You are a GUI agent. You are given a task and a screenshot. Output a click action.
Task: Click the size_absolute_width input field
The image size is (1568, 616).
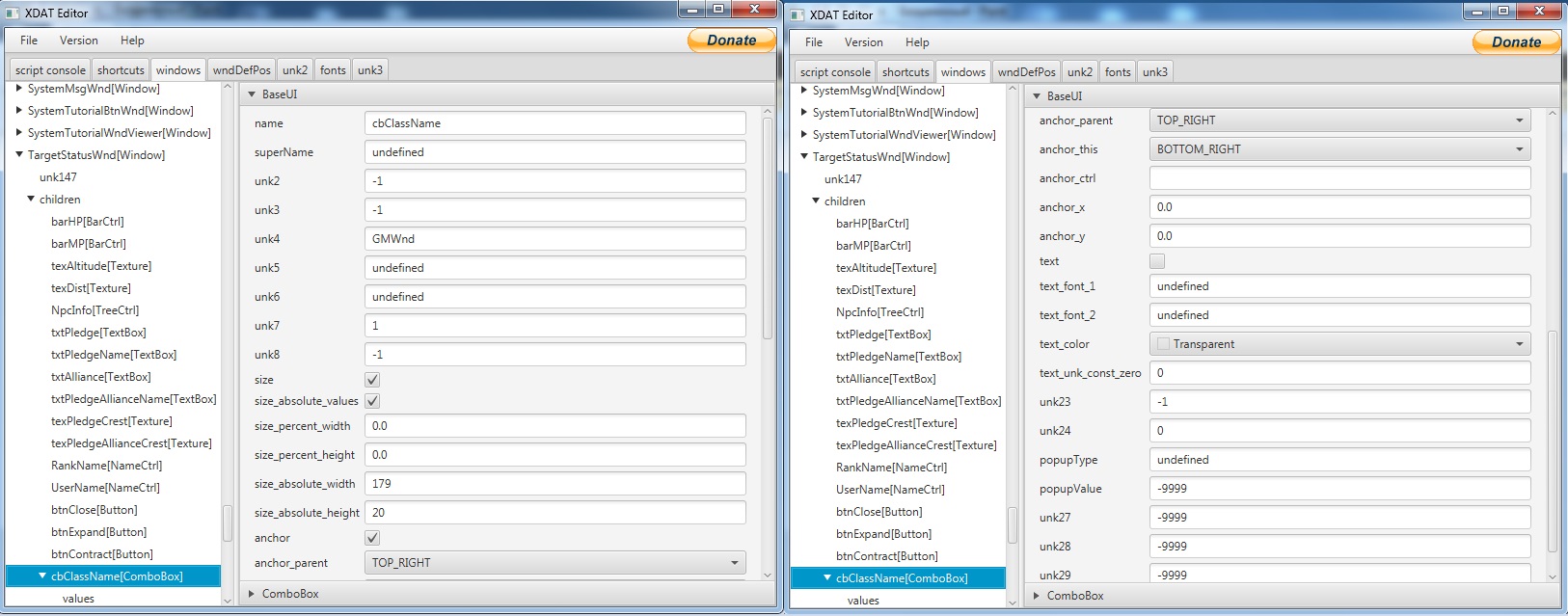point(554,484)
